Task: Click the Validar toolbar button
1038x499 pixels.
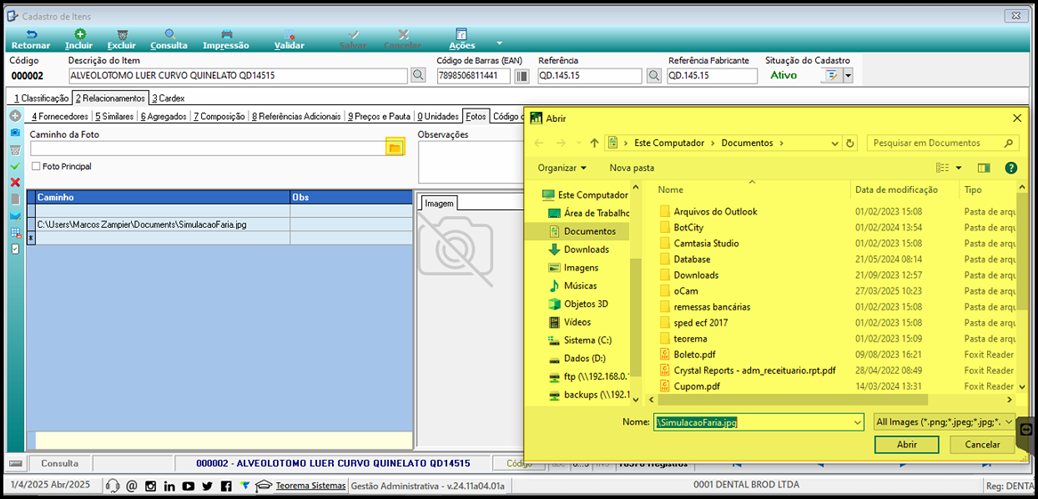Action: pos(289,40)
